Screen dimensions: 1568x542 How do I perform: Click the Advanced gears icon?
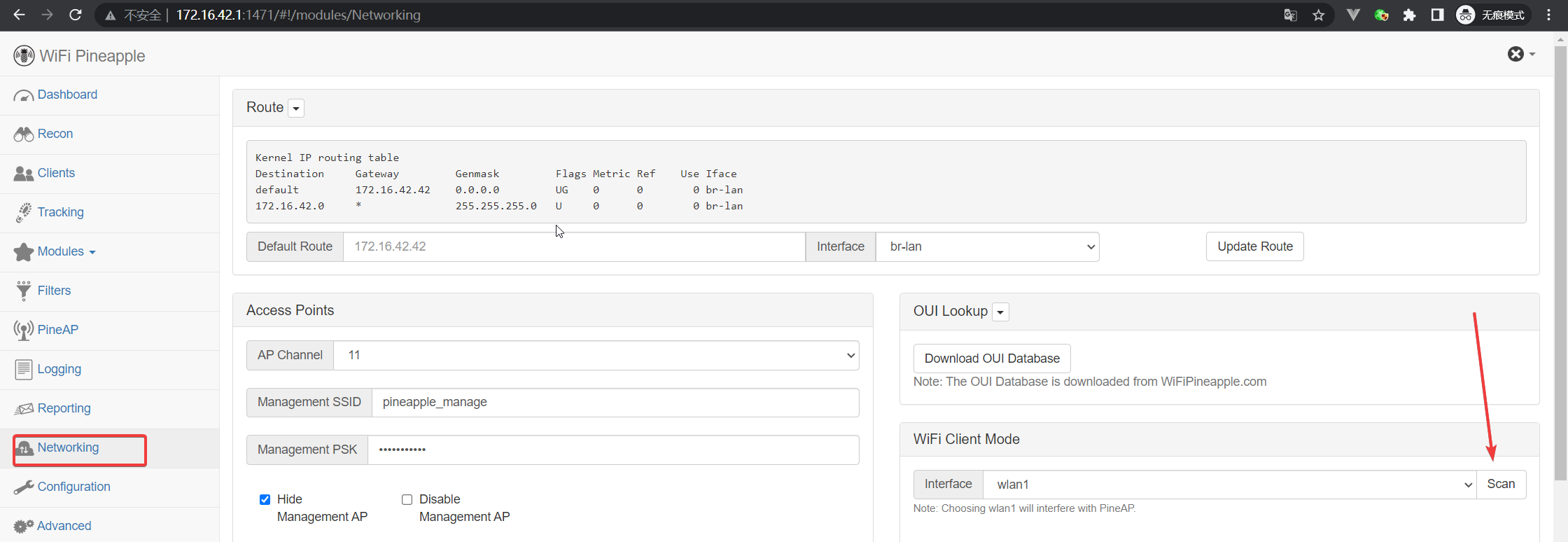tap(24, 526)
